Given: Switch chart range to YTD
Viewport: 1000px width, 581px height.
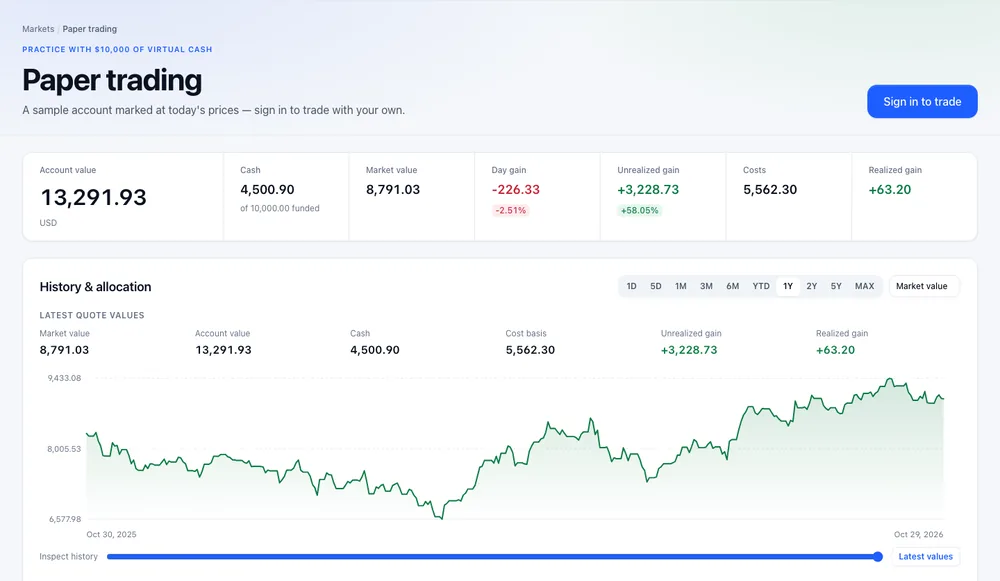Looking at the screenshot, I should pos(761,286).
